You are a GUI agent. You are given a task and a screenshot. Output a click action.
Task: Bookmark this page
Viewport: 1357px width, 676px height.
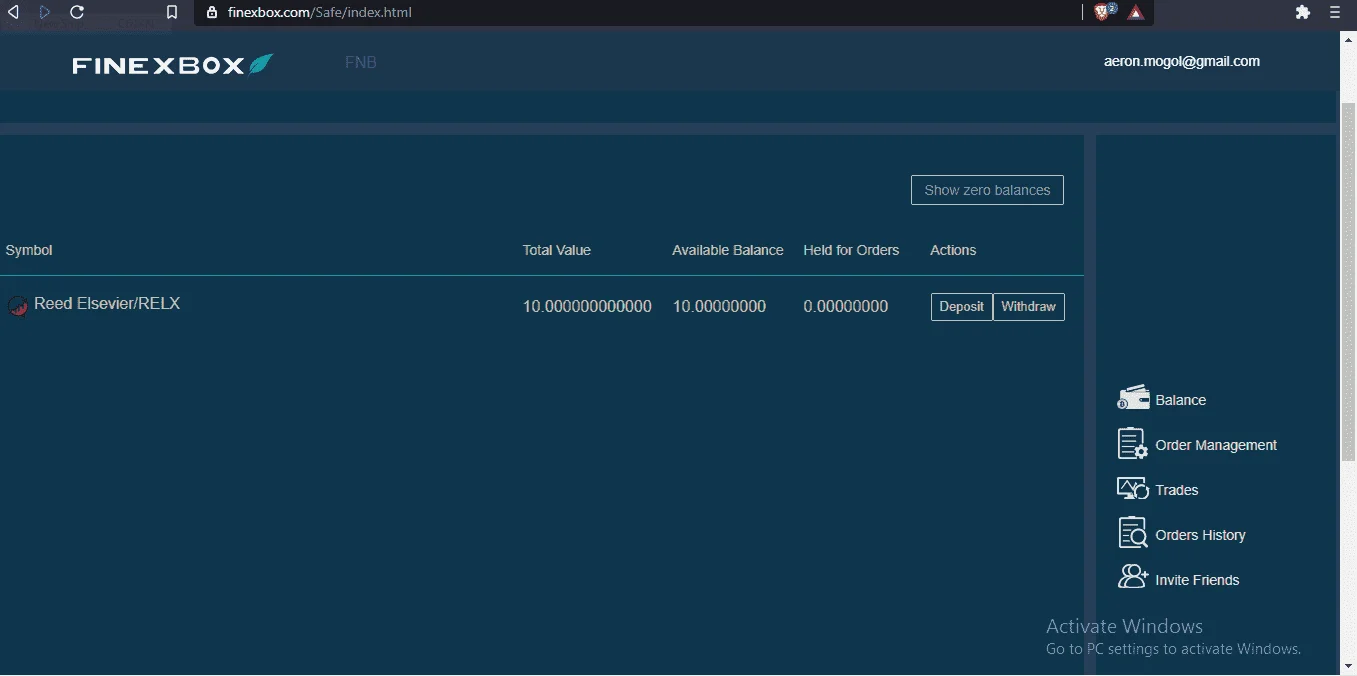point(172,13)
